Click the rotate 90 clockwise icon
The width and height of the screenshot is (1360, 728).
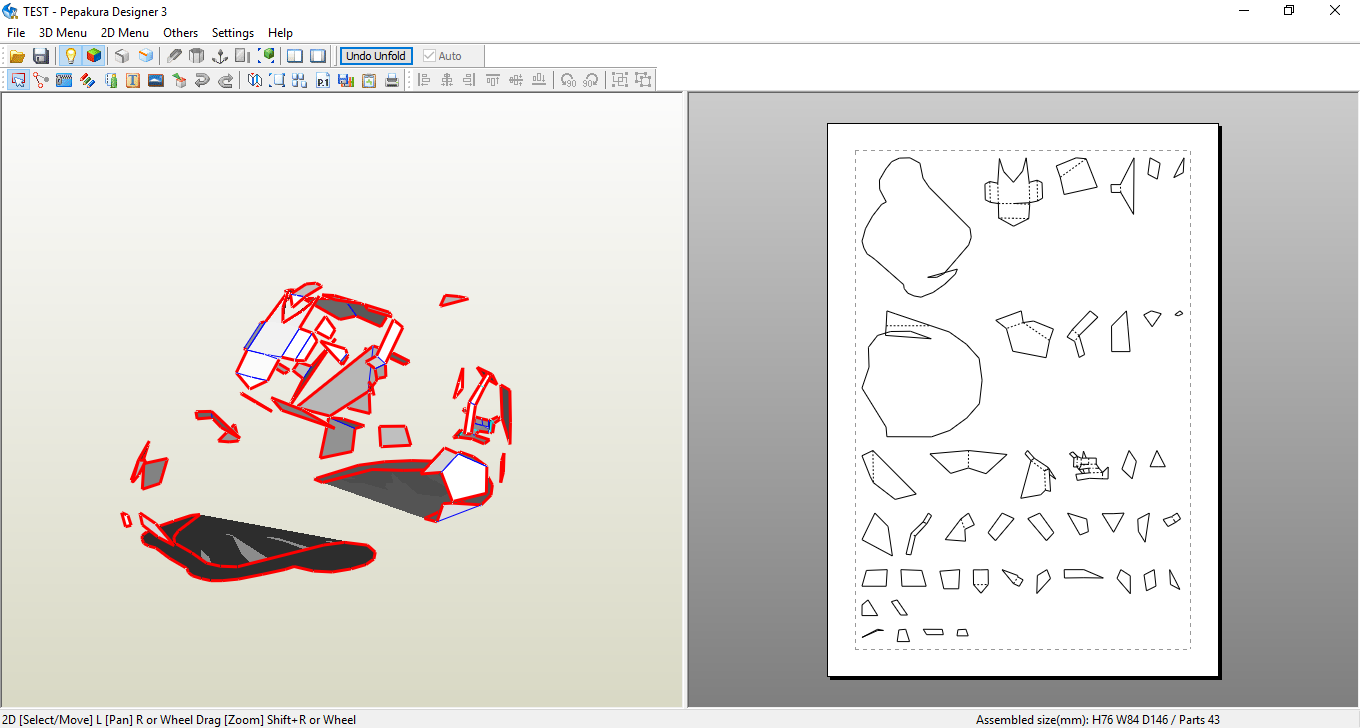(x=591, y=80)
